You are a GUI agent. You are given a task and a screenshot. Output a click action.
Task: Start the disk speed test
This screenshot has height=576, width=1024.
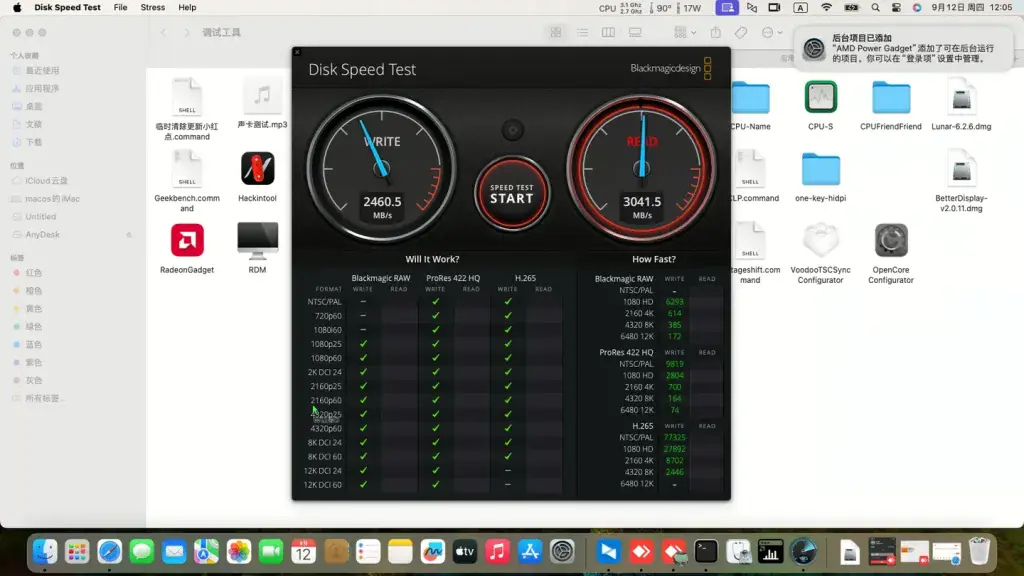tap(512, 193)
